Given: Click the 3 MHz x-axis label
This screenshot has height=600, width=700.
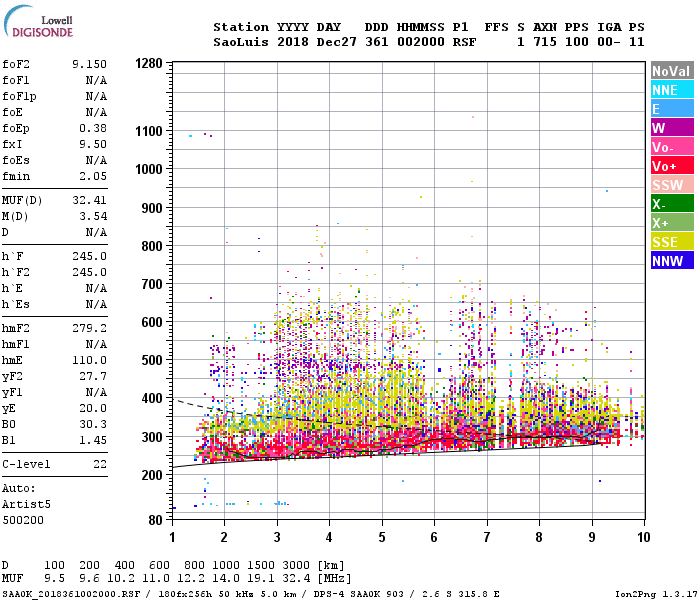Looking at the screenshot, I should pyautogui.click(x=277, y=537).
